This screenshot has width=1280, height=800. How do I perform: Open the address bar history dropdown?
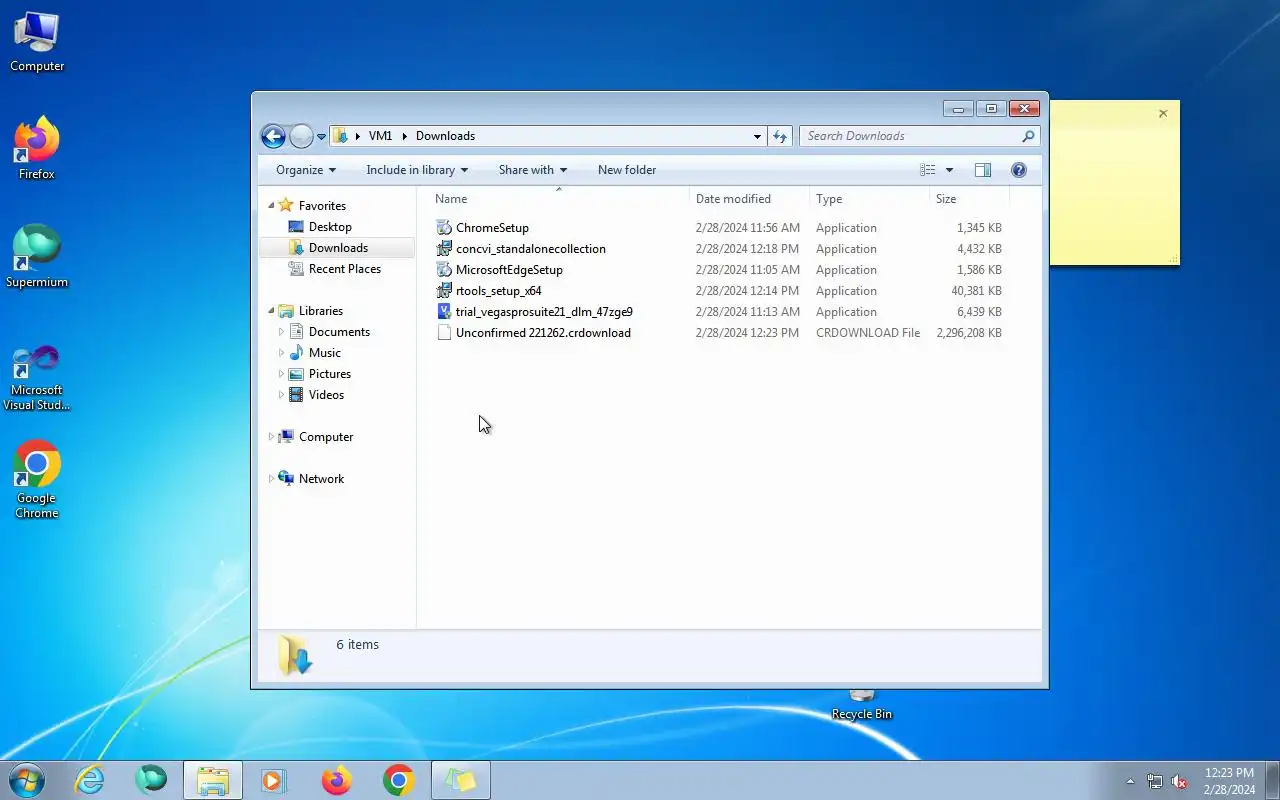(757, 136)
